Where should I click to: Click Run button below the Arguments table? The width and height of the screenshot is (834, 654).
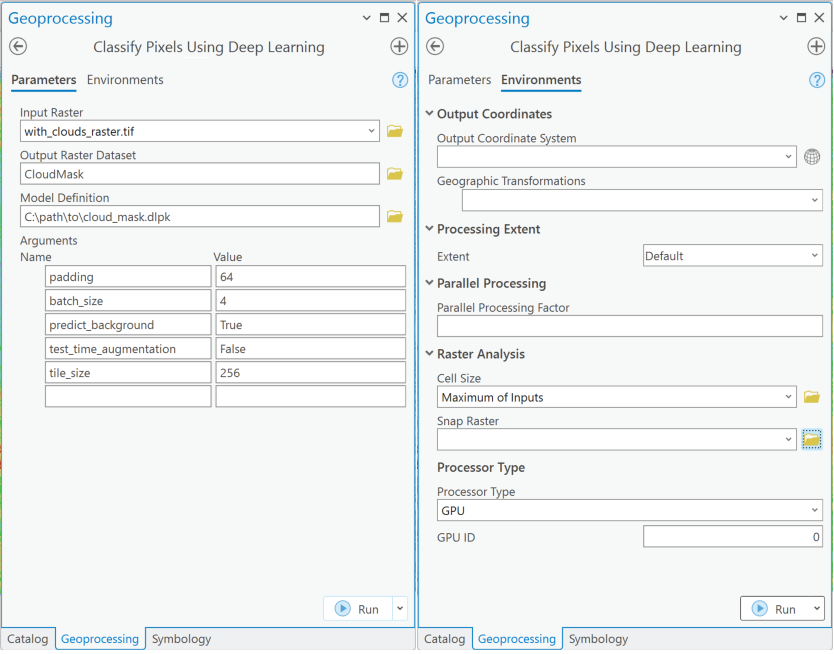pos(358,609)
